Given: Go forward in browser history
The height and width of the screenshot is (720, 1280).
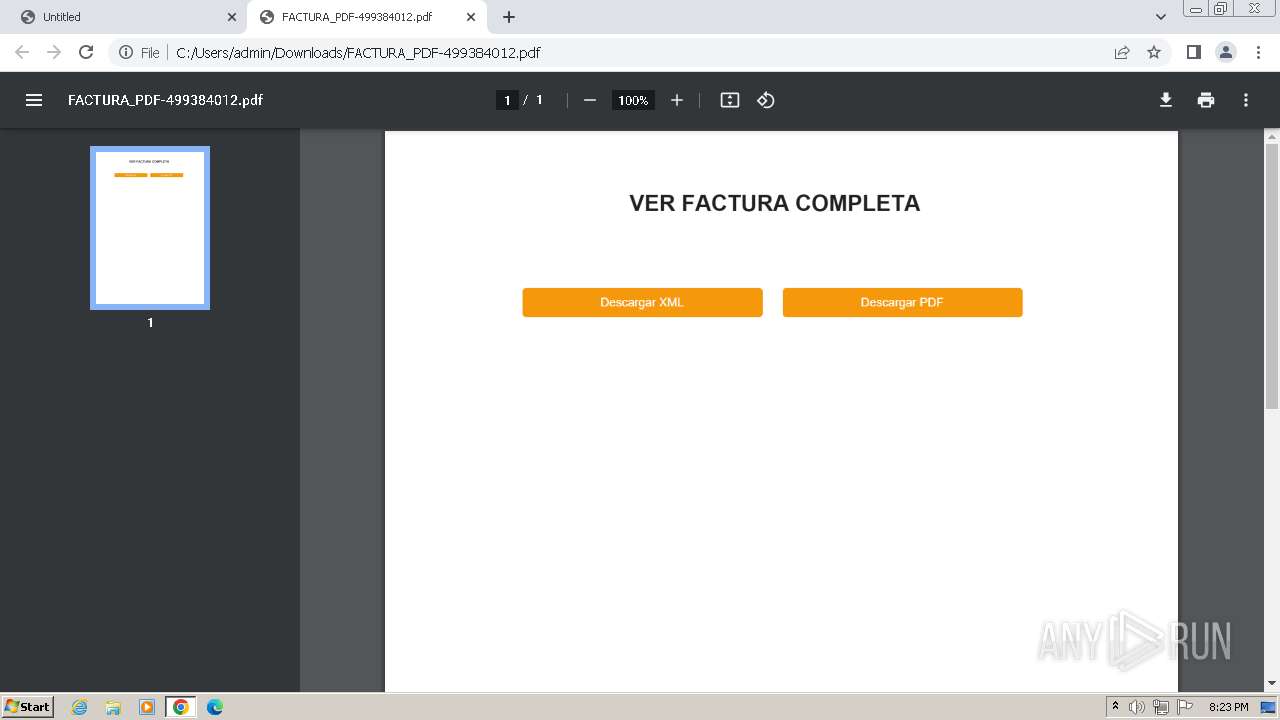Looking at the screenshot, I should pos(54,52).
